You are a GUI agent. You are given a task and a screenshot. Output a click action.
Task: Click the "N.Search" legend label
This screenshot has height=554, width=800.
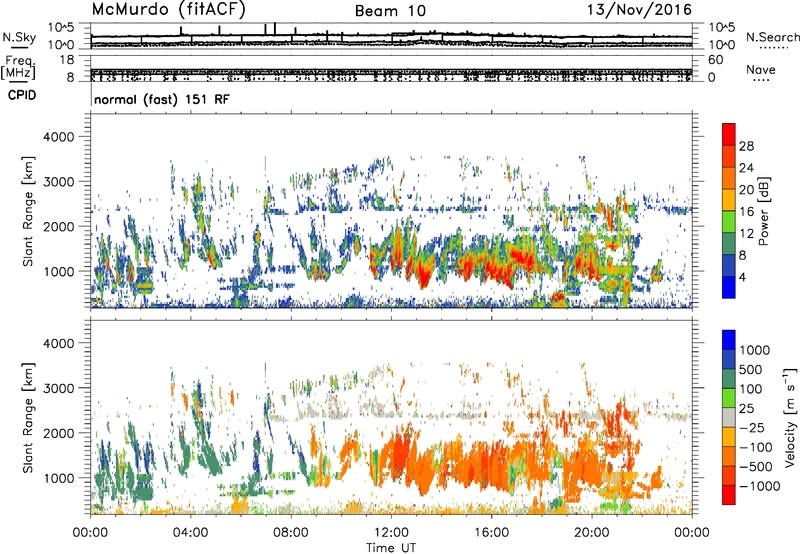[x=773, y=37]
